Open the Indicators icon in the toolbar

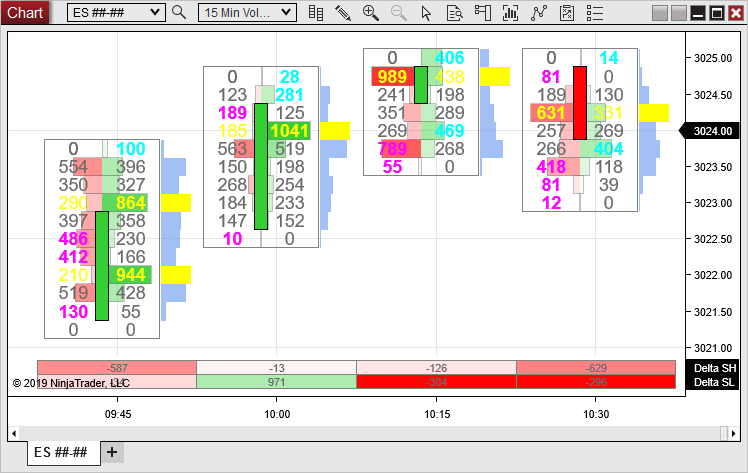click(510, 12)
